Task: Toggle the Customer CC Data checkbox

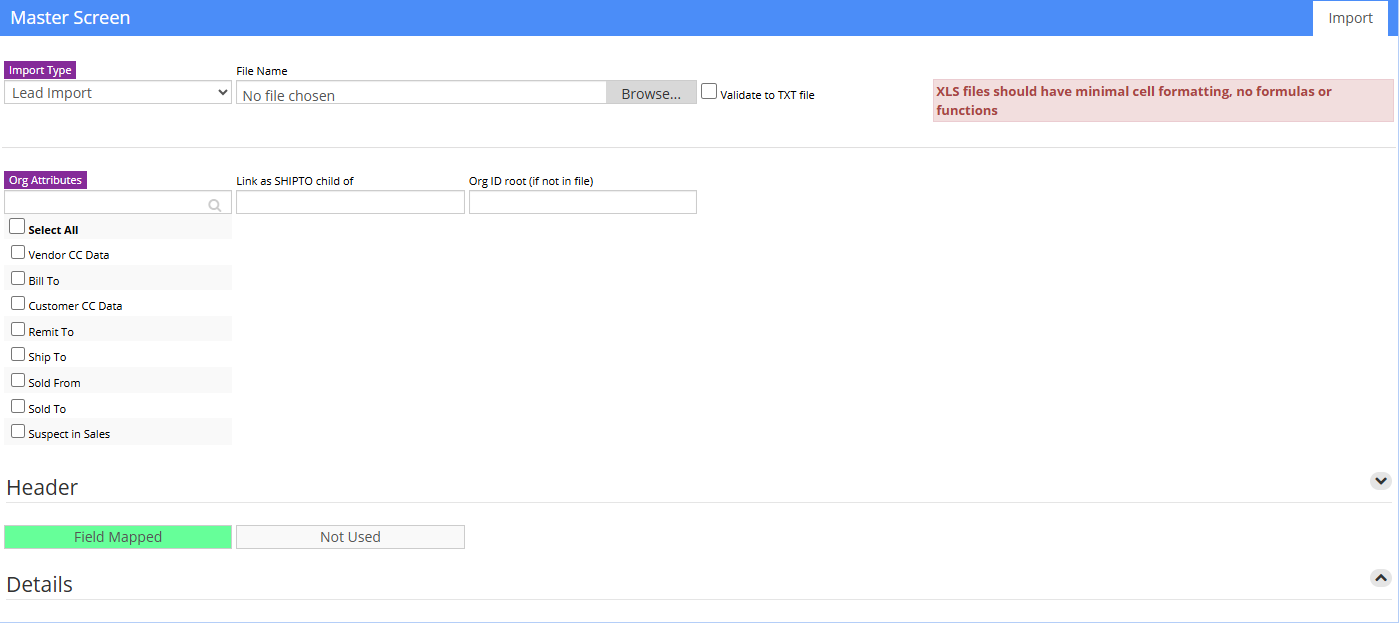Action: pos(18,303)
